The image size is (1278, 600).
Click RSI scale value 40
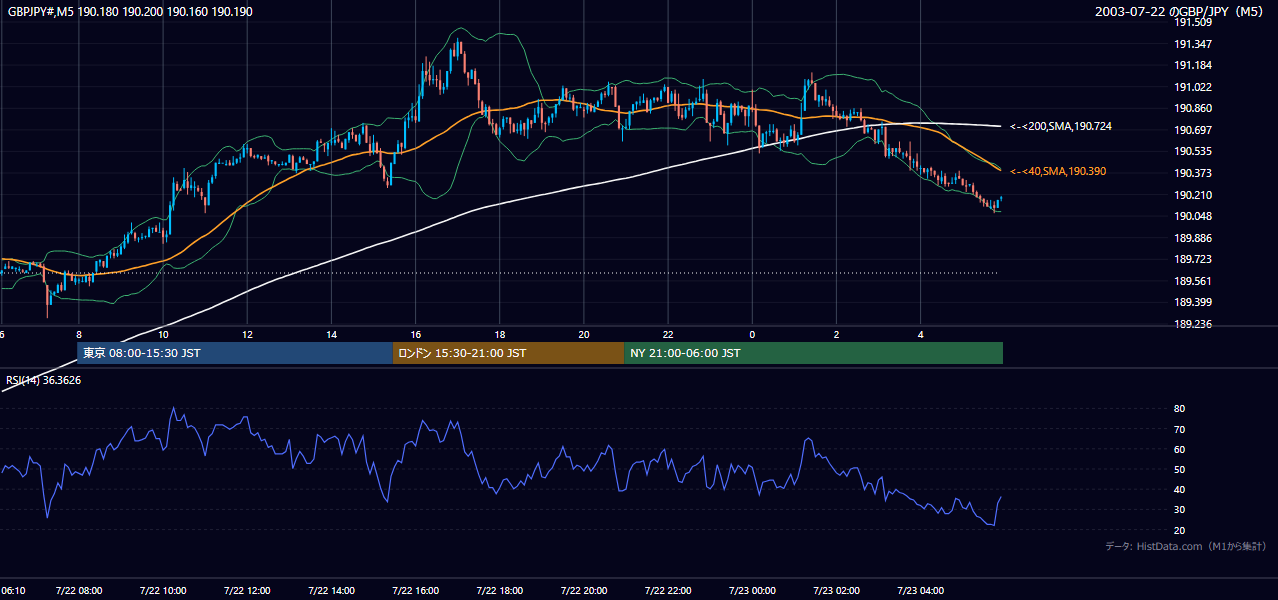click(x=1179, y=489)
